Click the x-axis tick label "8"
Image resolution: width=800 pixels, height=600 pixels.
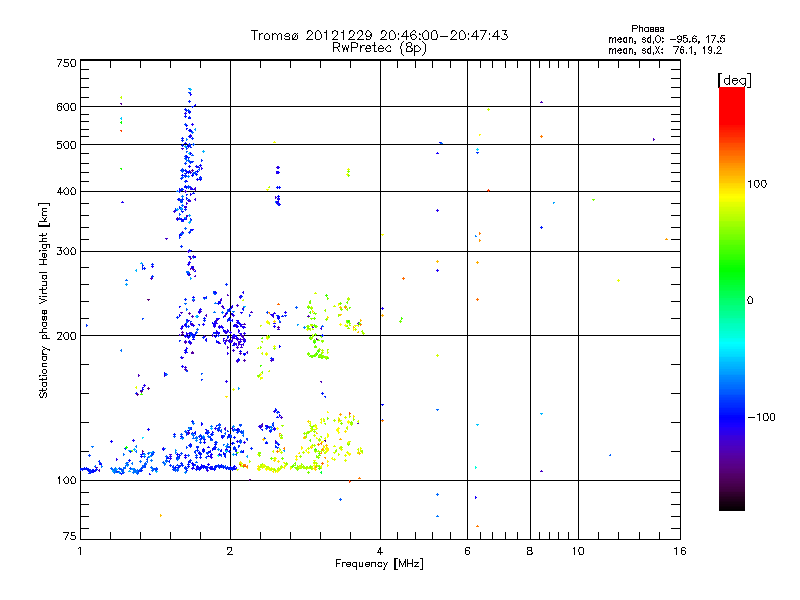click(x=530, y=551)
